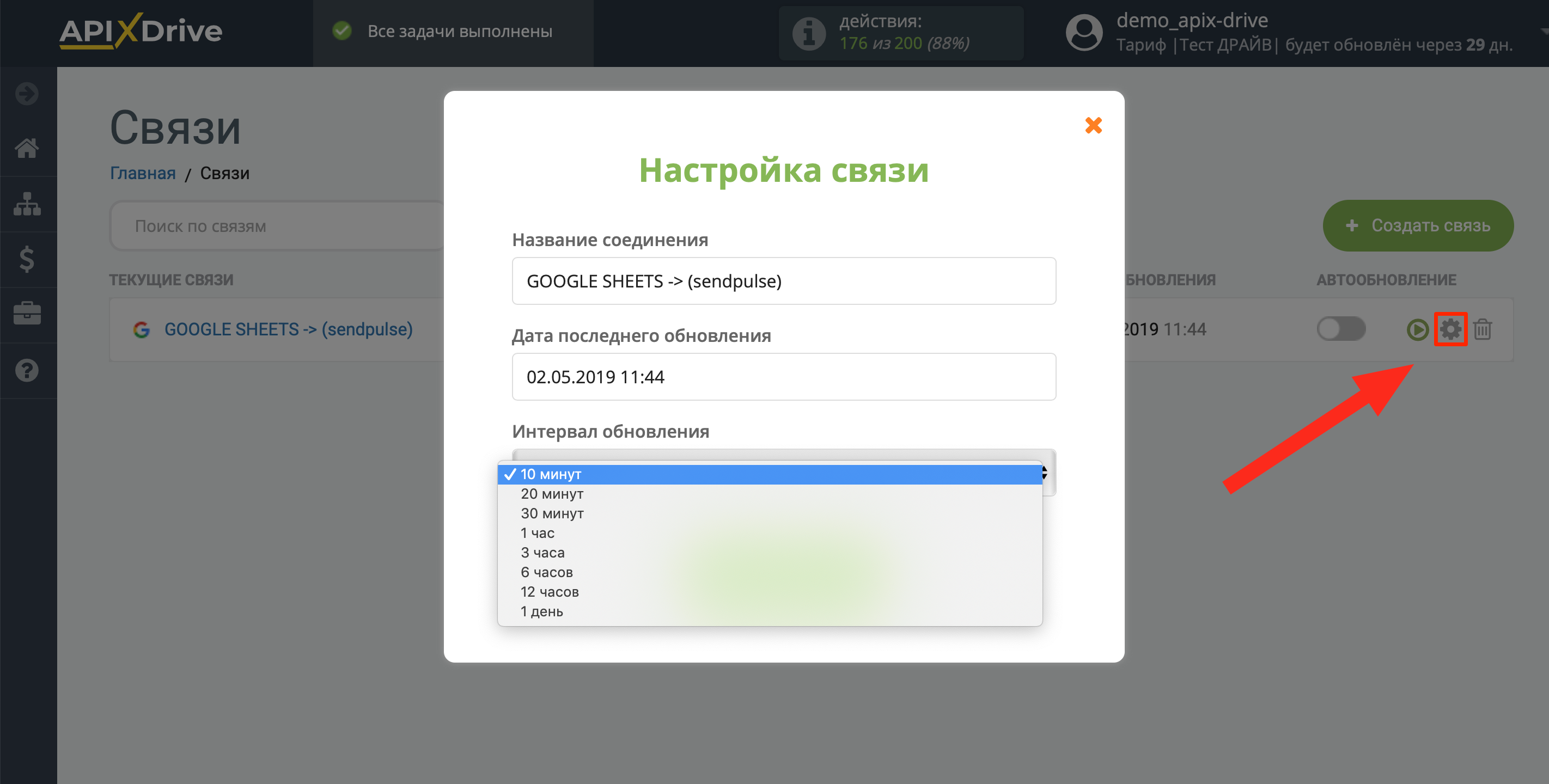Click the ApiX-Drive logo
Image resolution: width=1549 pixels, height=784 pixels.
pyautogui.click(x=141, y=30)
